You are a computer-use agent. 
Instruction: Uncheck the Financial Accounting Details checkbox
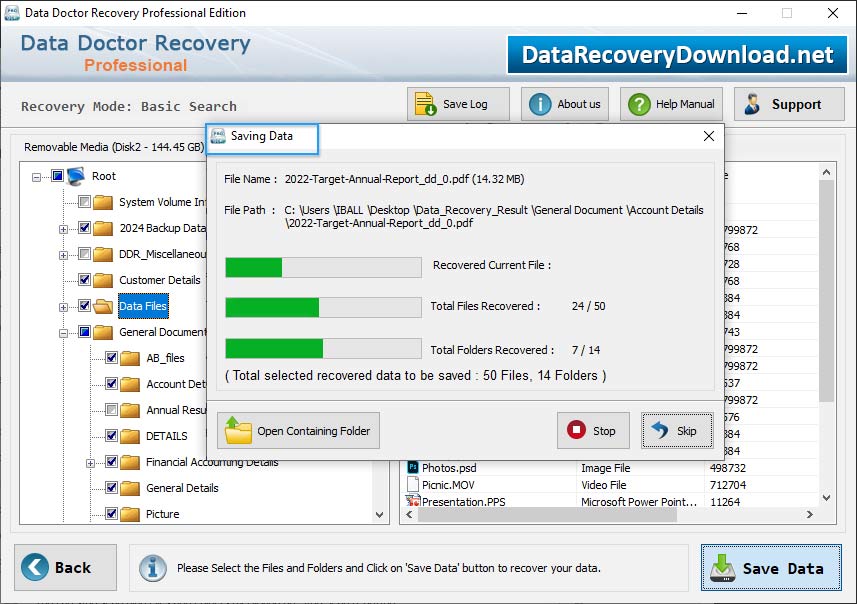111,462
